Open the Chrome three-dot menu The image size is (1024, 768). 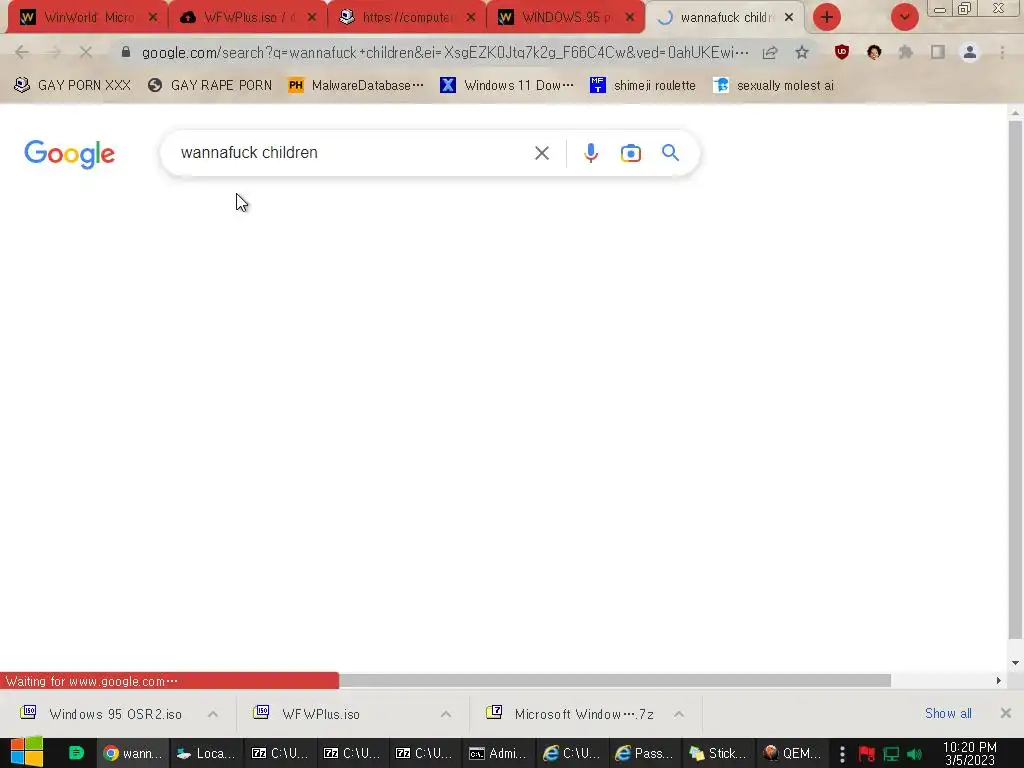pyautogui.click(x=1002, y=52)
